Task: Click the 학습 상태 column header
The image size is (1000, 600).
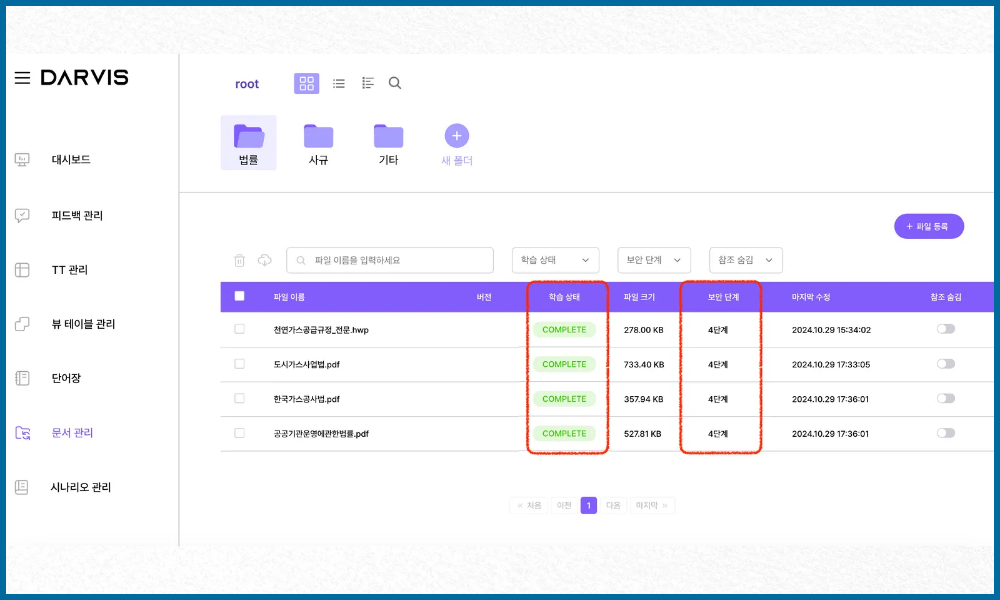Action: click(x=564, y=297)
